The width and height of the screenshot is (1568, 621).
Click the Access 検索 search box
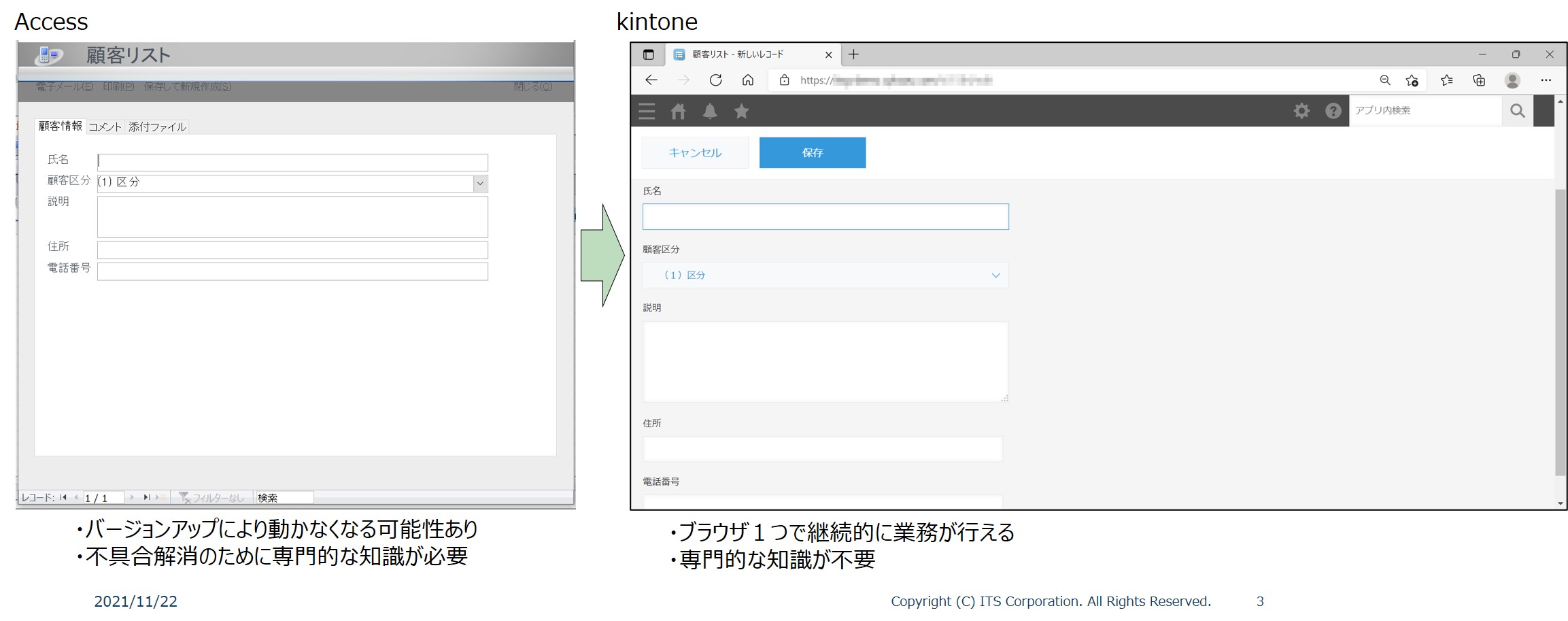click(x=284, y=498)
